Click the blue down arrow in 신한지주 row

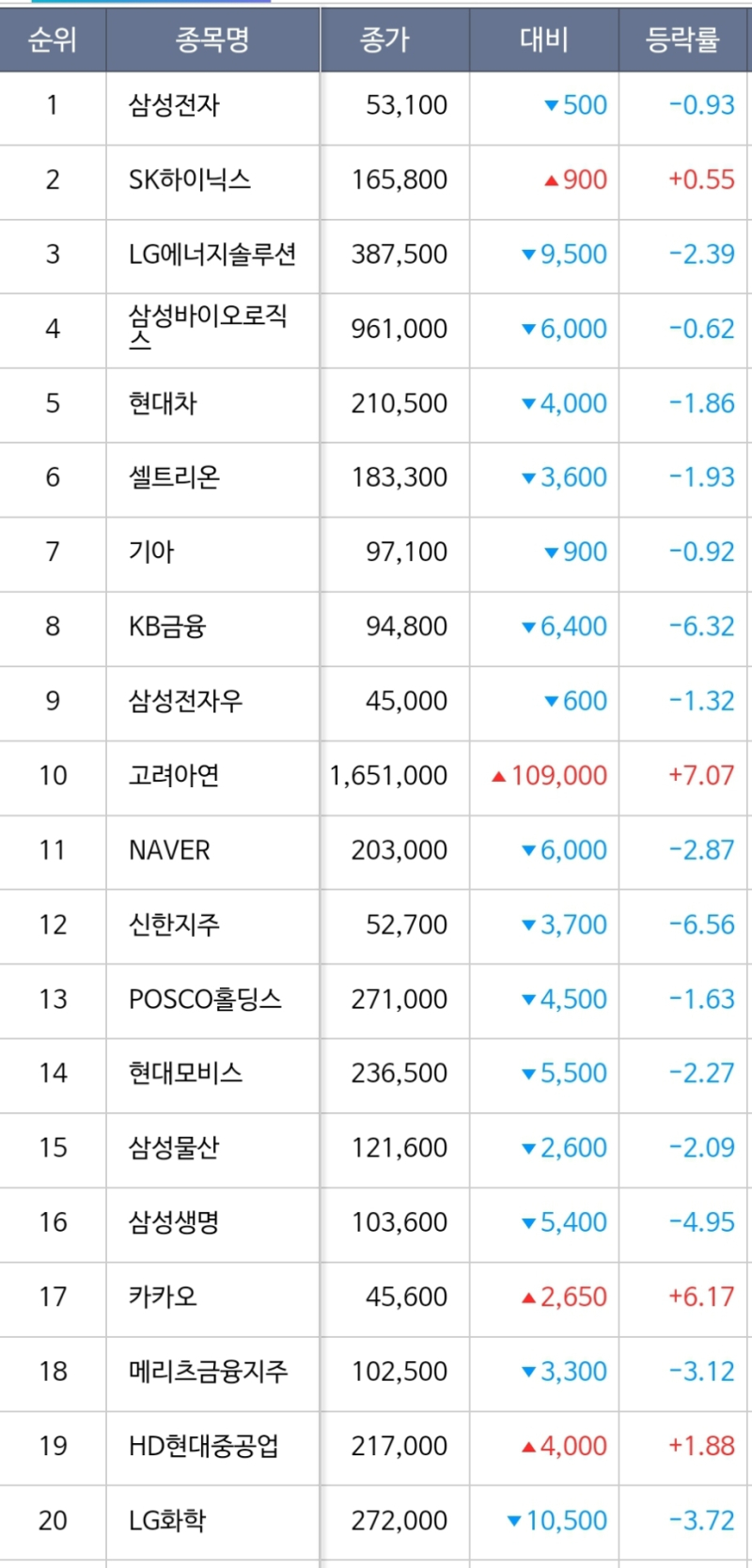tap(529, 925)
